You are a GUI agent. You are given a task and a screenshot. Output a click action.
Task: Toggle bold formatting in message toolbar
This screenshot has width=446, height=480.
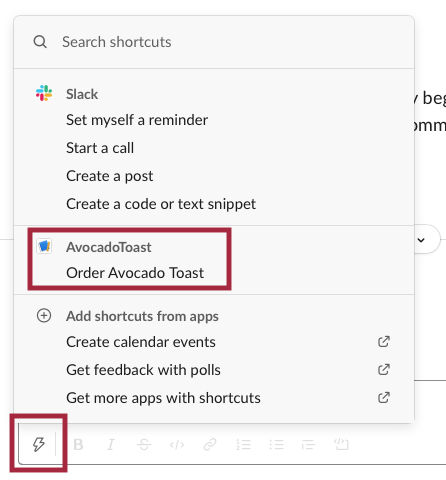pyautogui.click(x=78, y=444)
